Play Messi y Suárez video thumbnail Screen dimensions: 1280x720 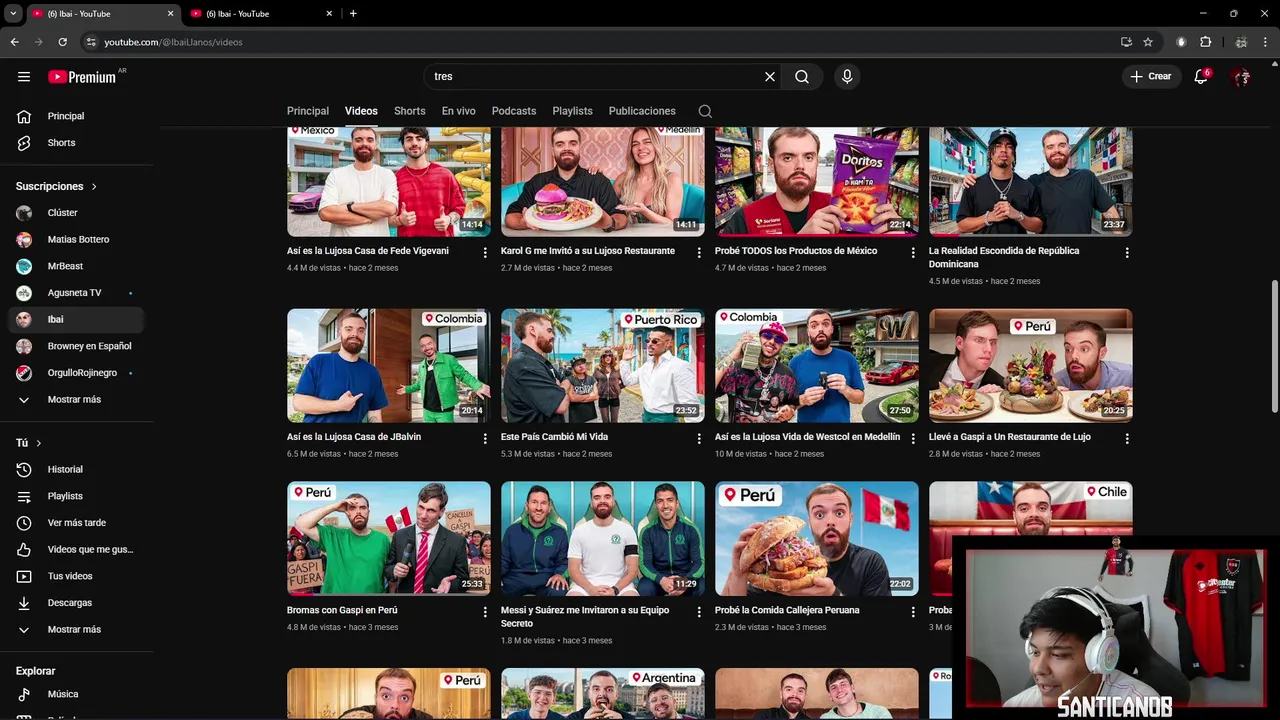[602, 539]
